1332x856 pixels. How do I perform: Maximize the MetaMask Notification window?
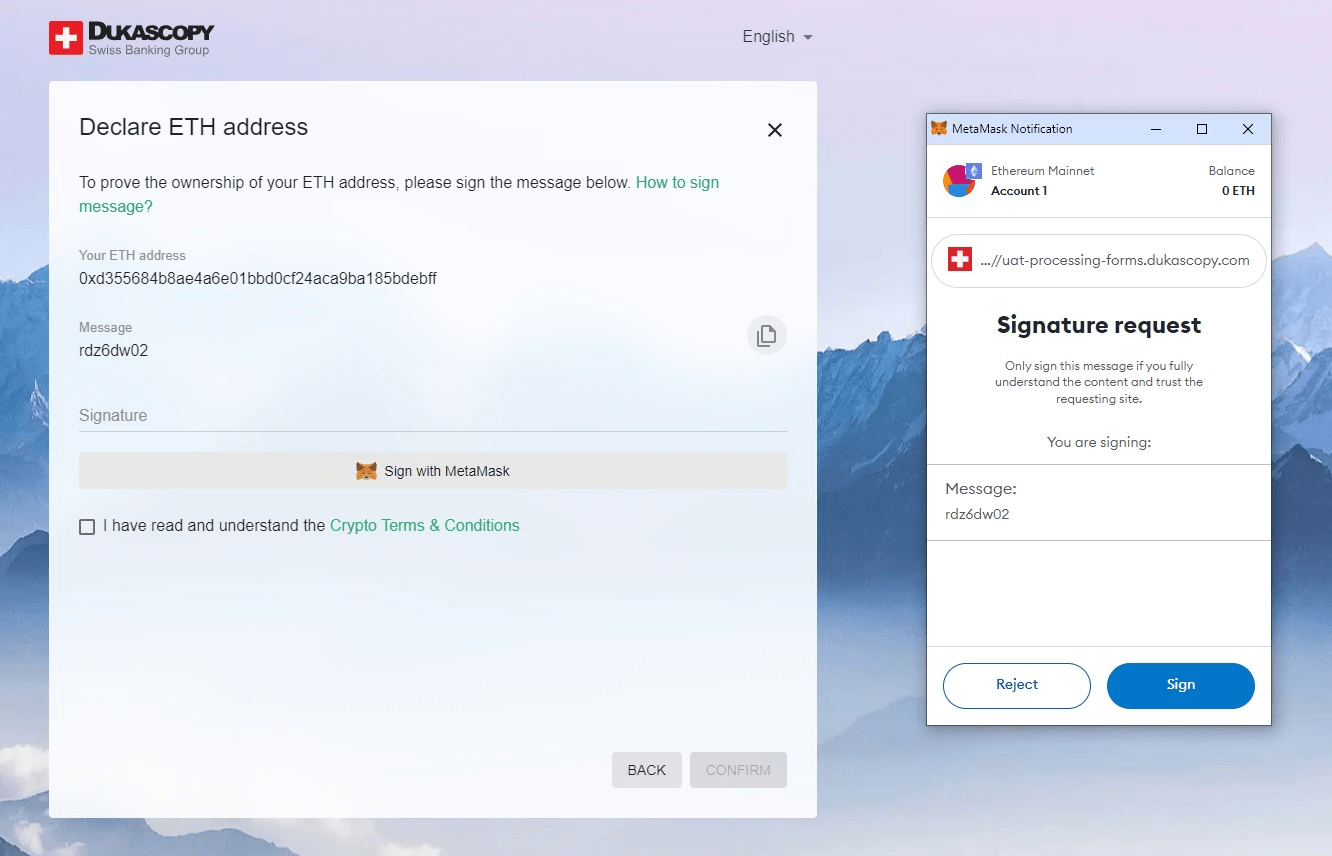click(1202, 129)
